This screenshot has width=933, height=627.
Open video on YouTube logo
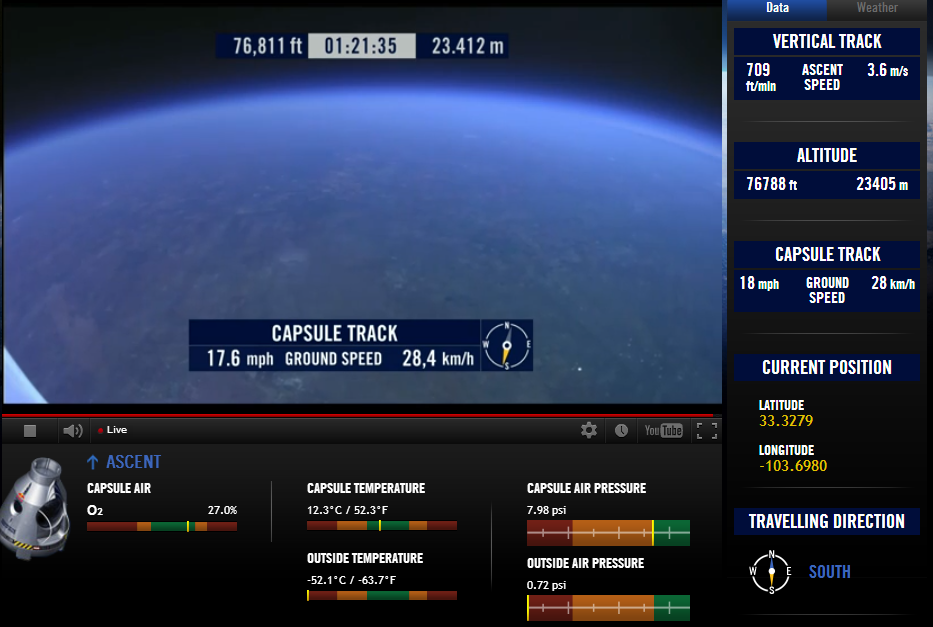(663, 430)
